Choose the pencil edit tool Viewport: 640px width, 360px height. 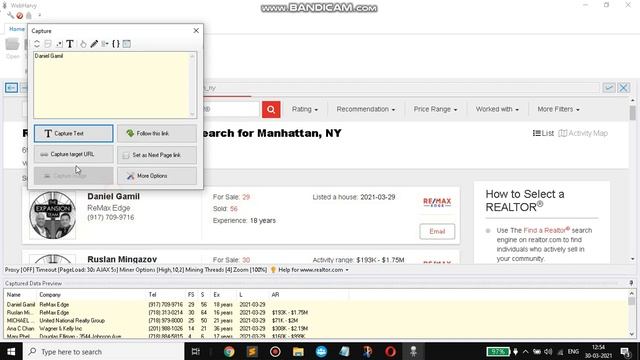click(94, 44)
